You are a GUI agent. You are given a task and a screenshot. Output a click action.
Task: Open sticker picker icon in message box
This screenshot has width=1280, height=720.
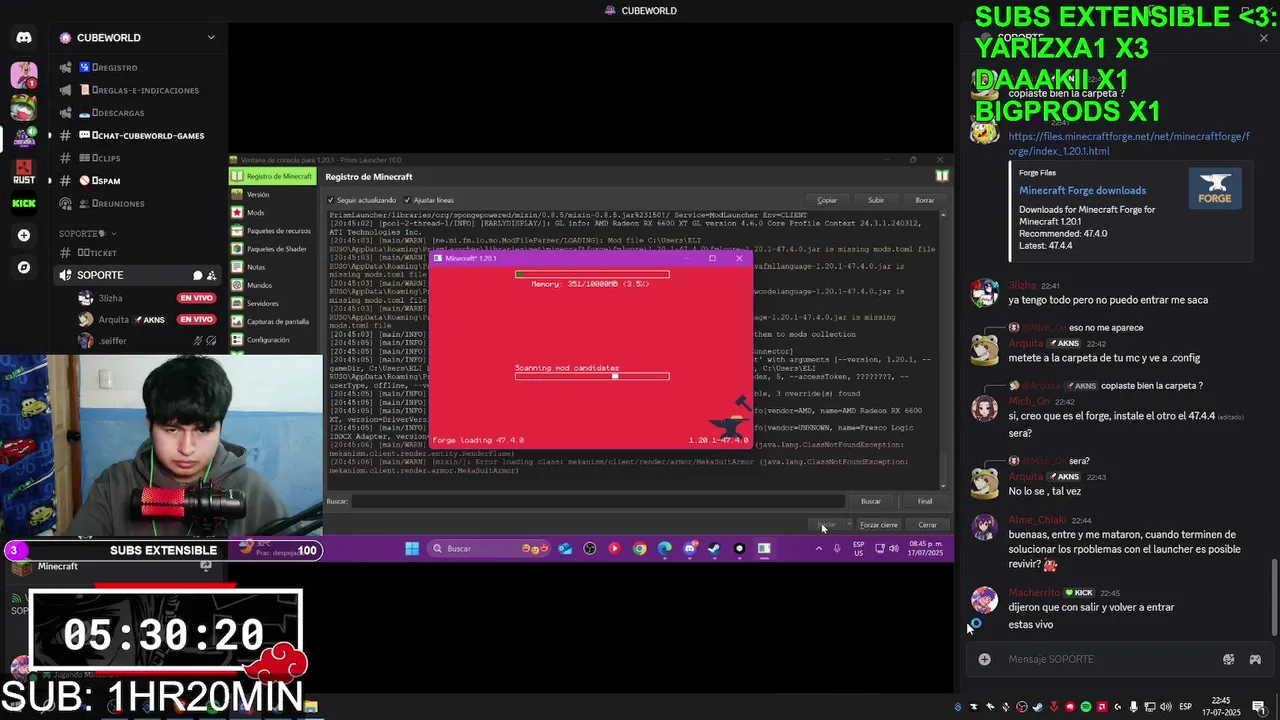tap(1229, 659)
